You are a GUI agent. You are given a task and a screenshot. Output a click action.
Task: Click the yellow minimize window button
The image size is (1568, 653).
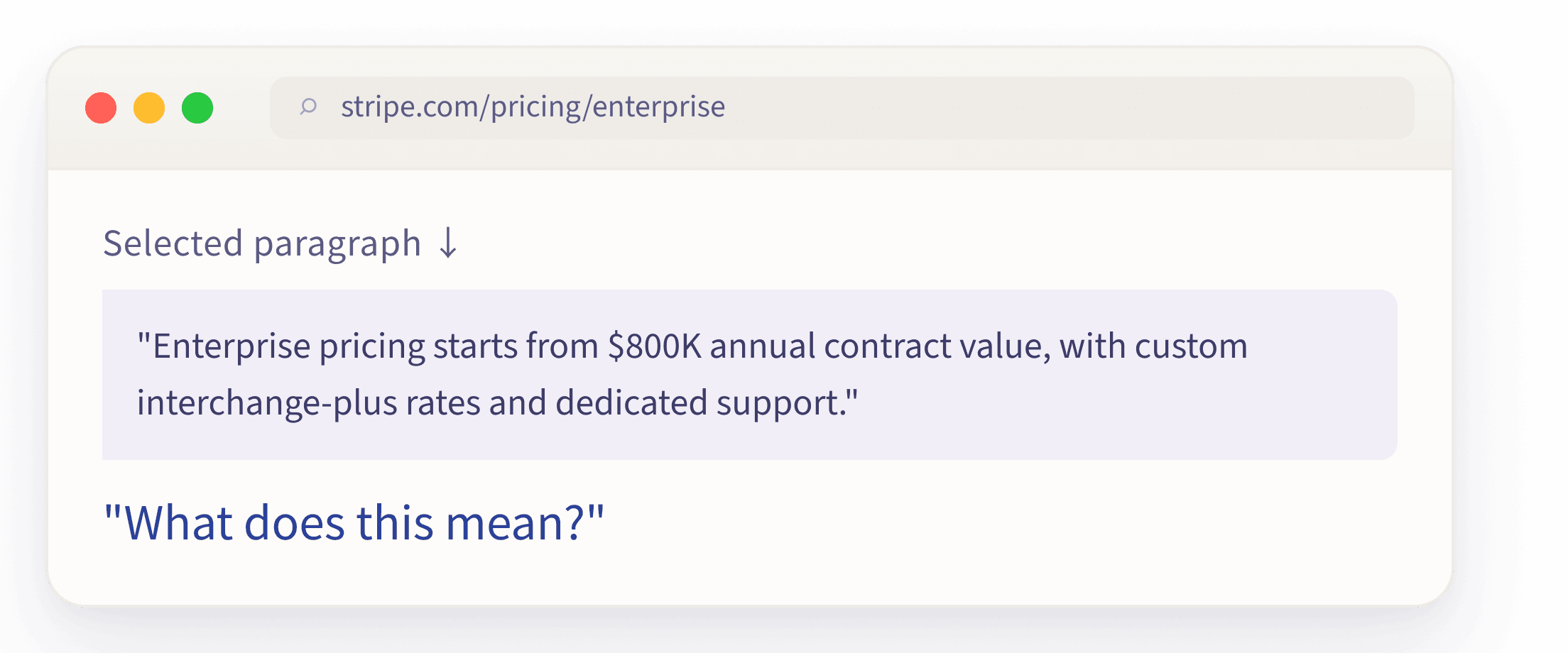149,108
